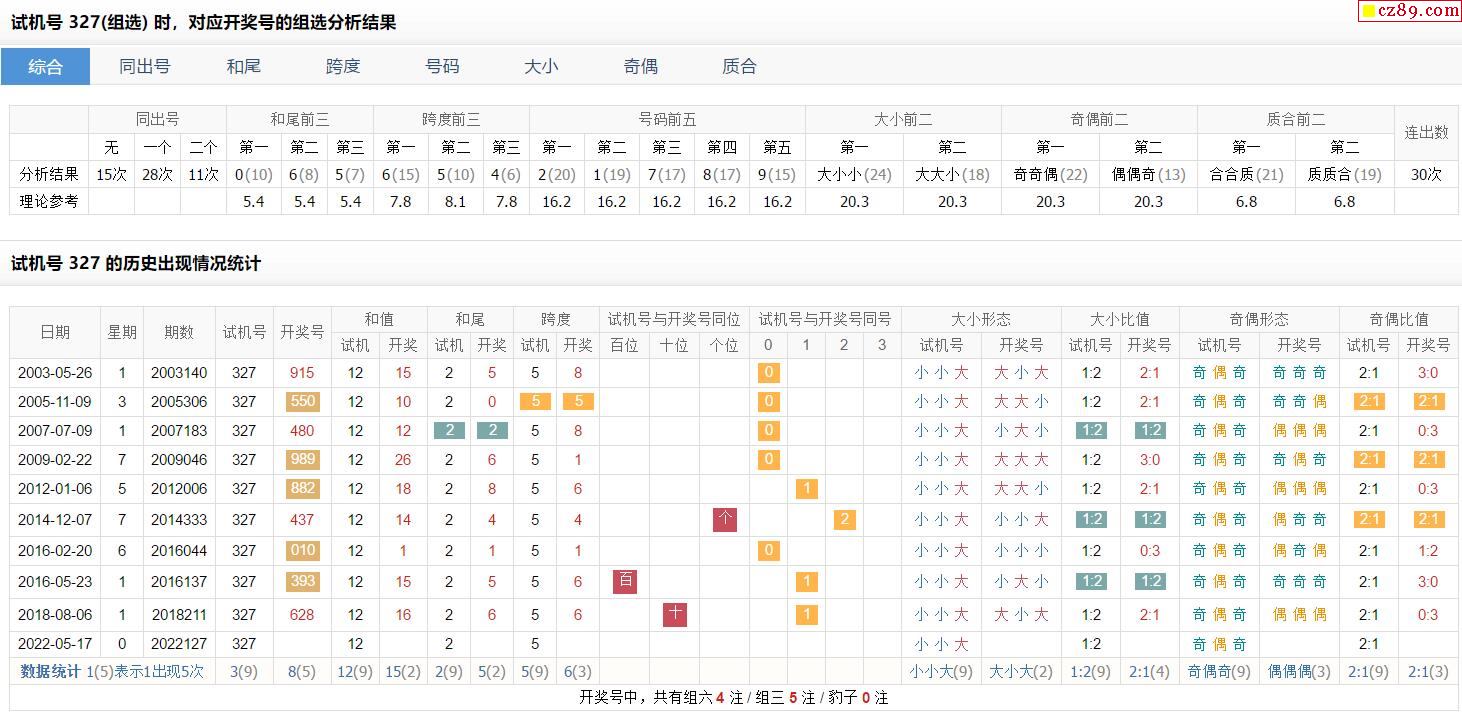The image size is (1462, 714).
Task: View the 奇偶 tab
Action: [x=640, y=67]
